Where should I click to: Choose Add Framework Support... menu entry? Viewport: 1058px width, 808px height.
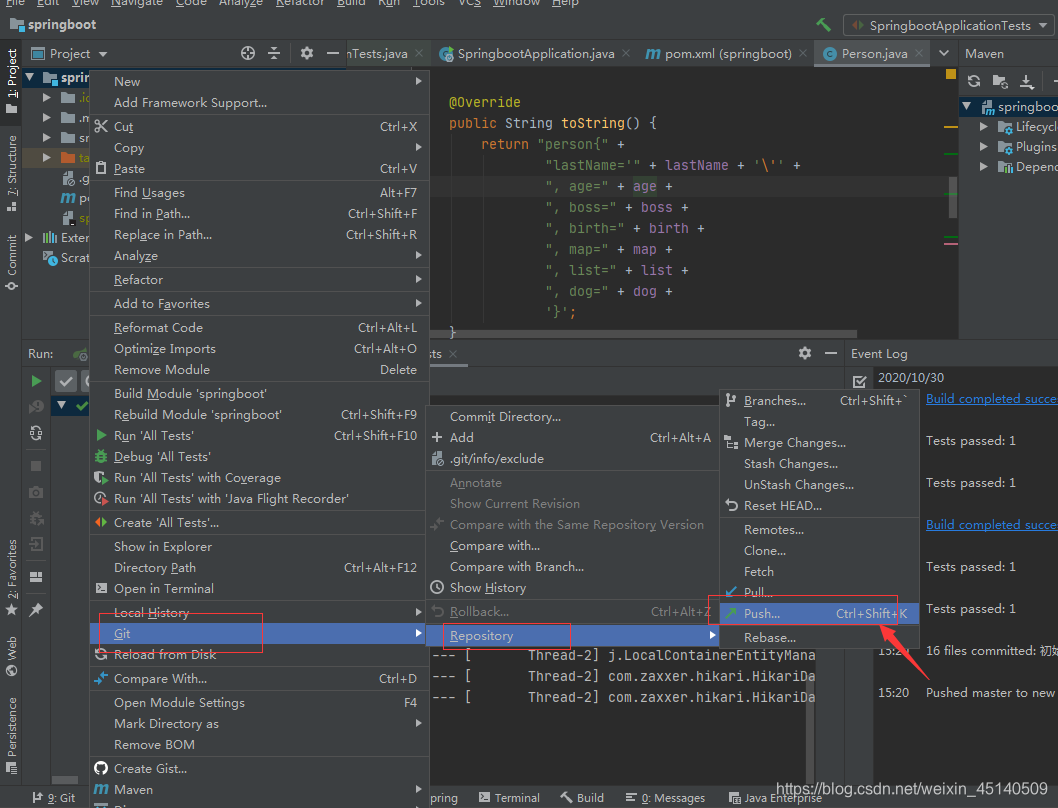[260, 103]
